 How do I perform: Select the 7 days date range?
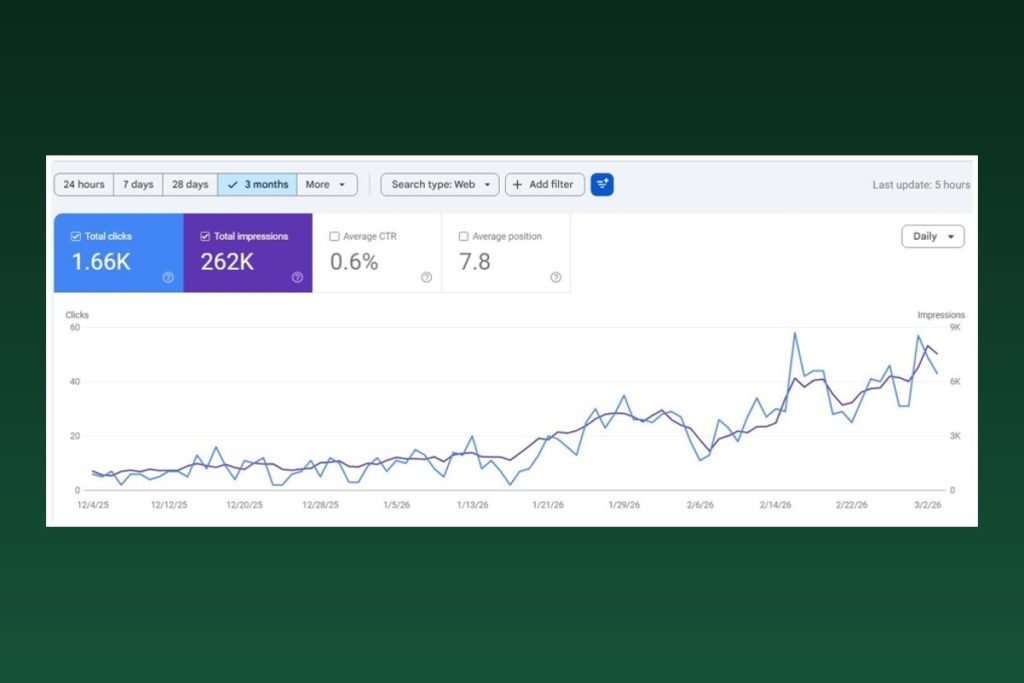[x=138, y=184]
